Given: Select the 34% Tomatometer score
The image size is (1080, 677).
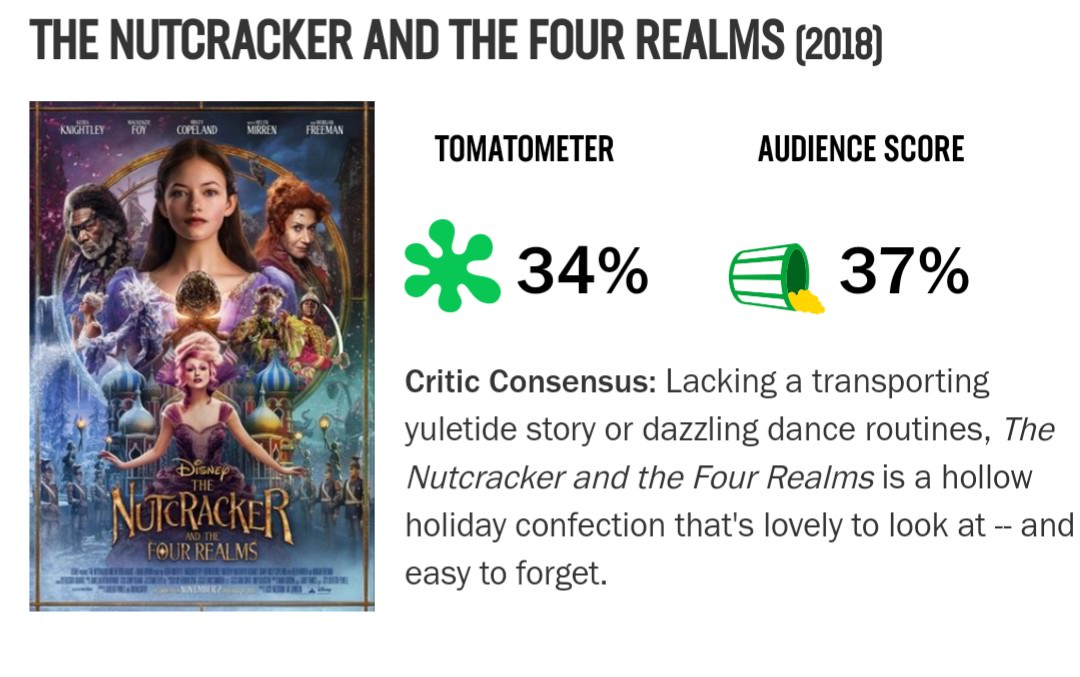Looking at the screenshot, I should pos(582,270).
